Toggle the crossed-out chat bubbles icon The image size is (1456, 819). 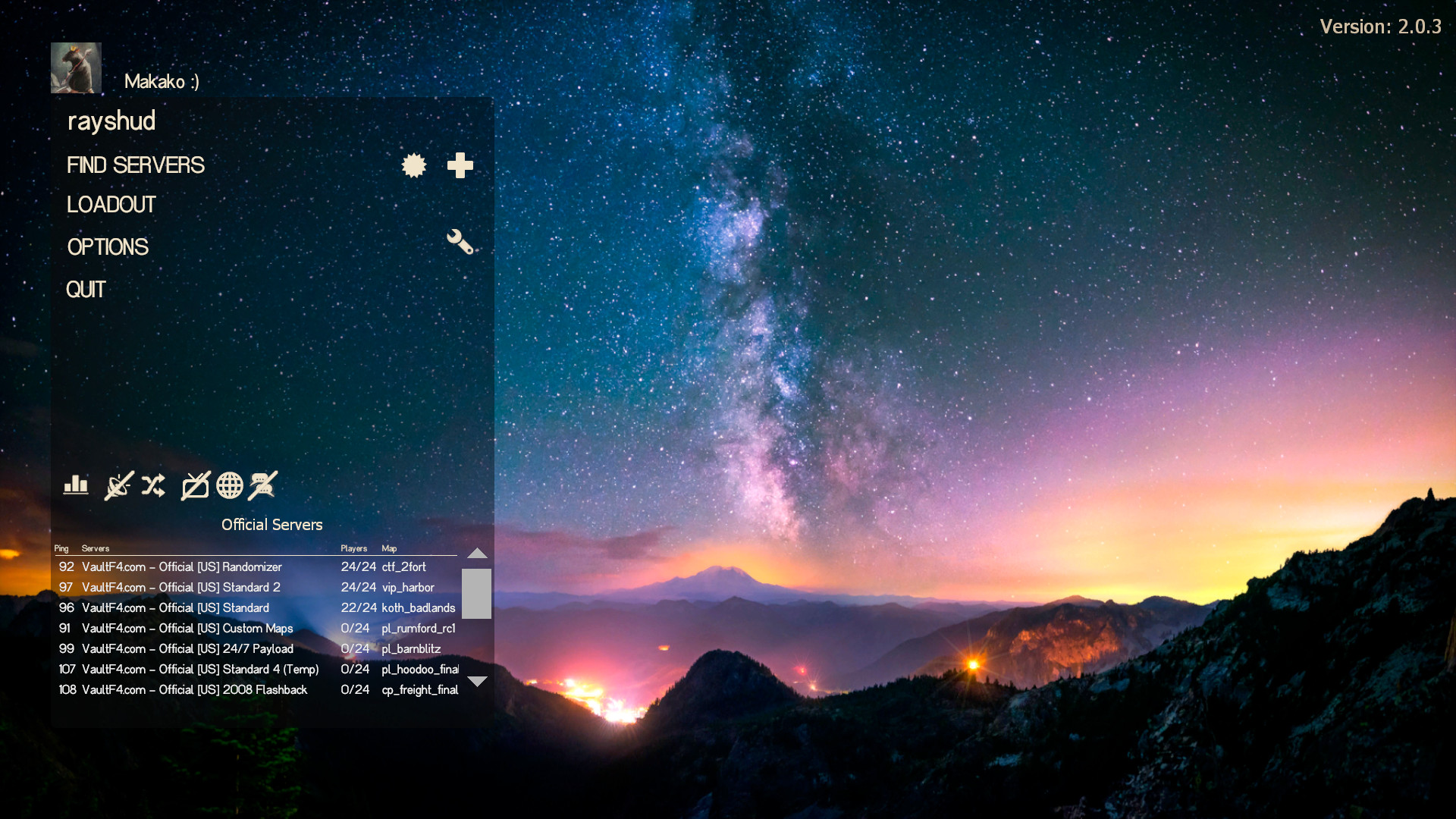point(263,485)
